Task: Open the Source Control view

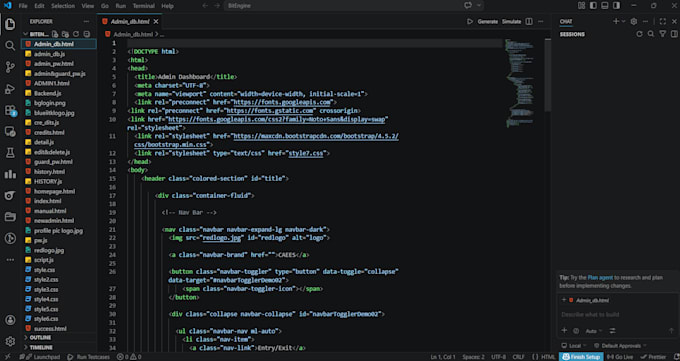Action: pyautogui.click(x=10, y=67)
